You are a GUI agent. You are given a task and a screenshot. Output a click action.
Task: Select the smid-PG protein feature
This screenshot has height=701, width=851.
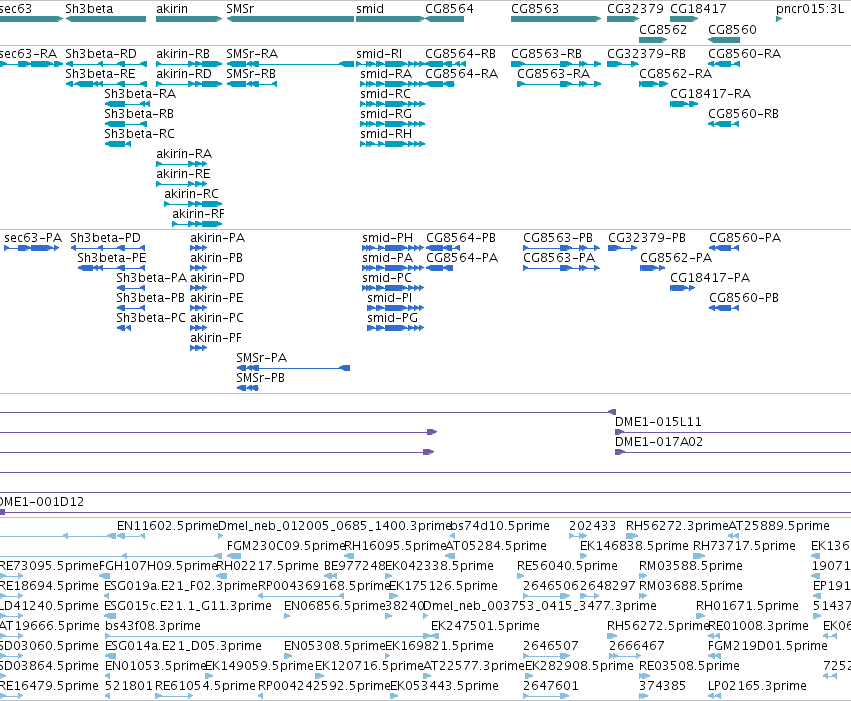coord(395,328)
